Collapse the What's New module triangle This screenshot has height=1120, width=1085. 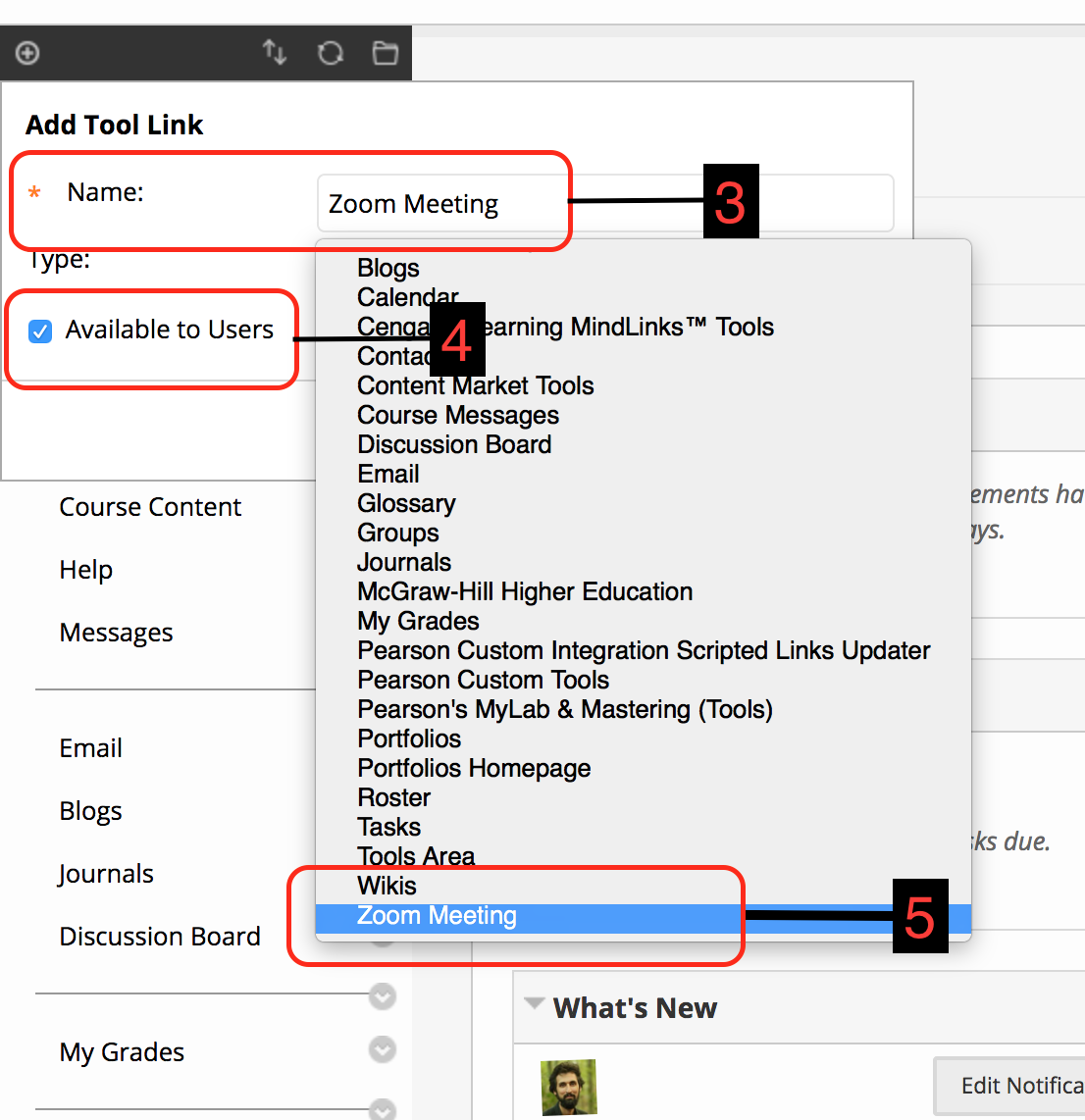tap(534, 1003)
